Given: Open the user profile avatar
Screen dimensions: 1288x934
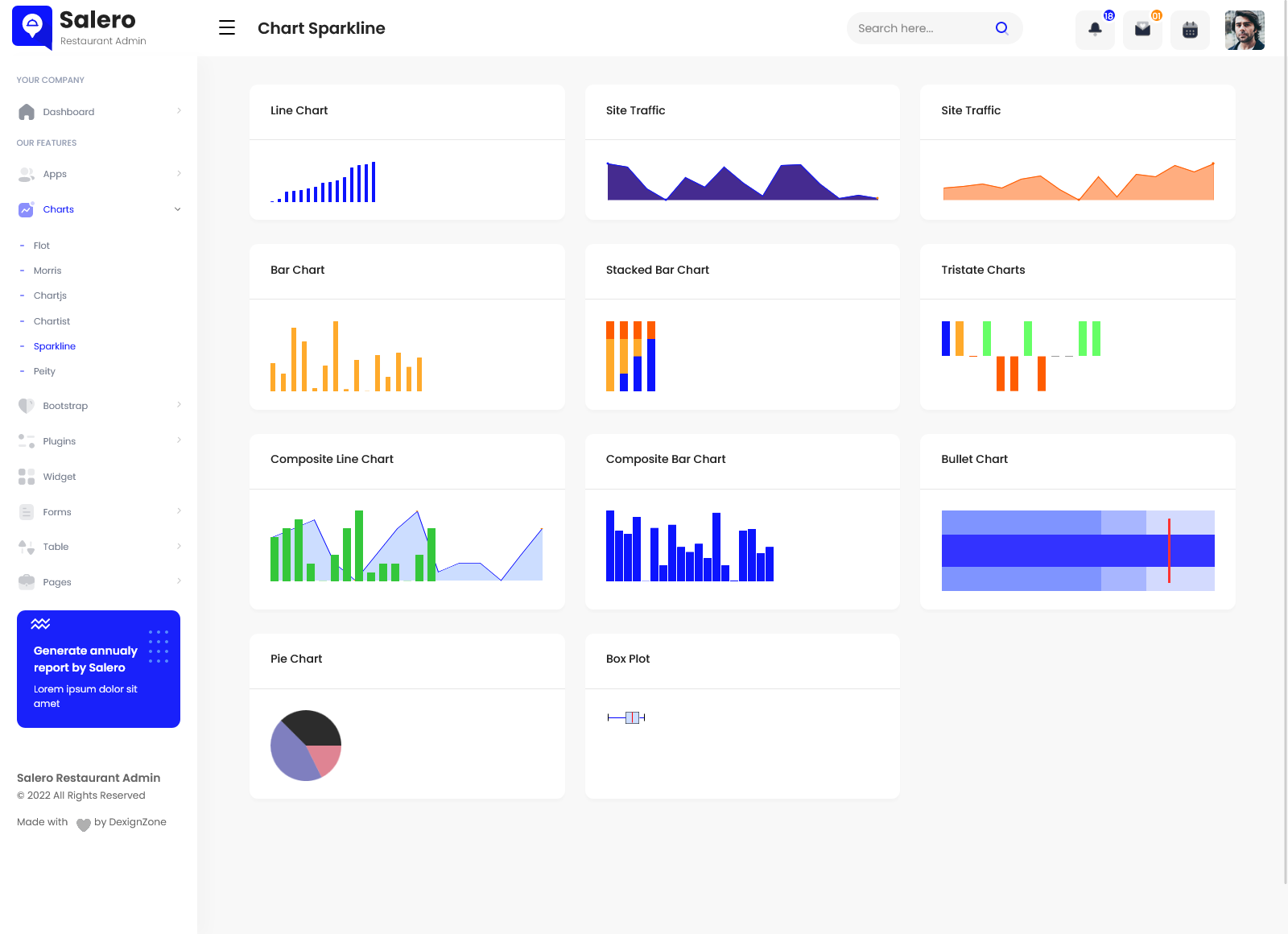Looking at the screenshot, I should pyautogui.click(x=1245, y=30).
